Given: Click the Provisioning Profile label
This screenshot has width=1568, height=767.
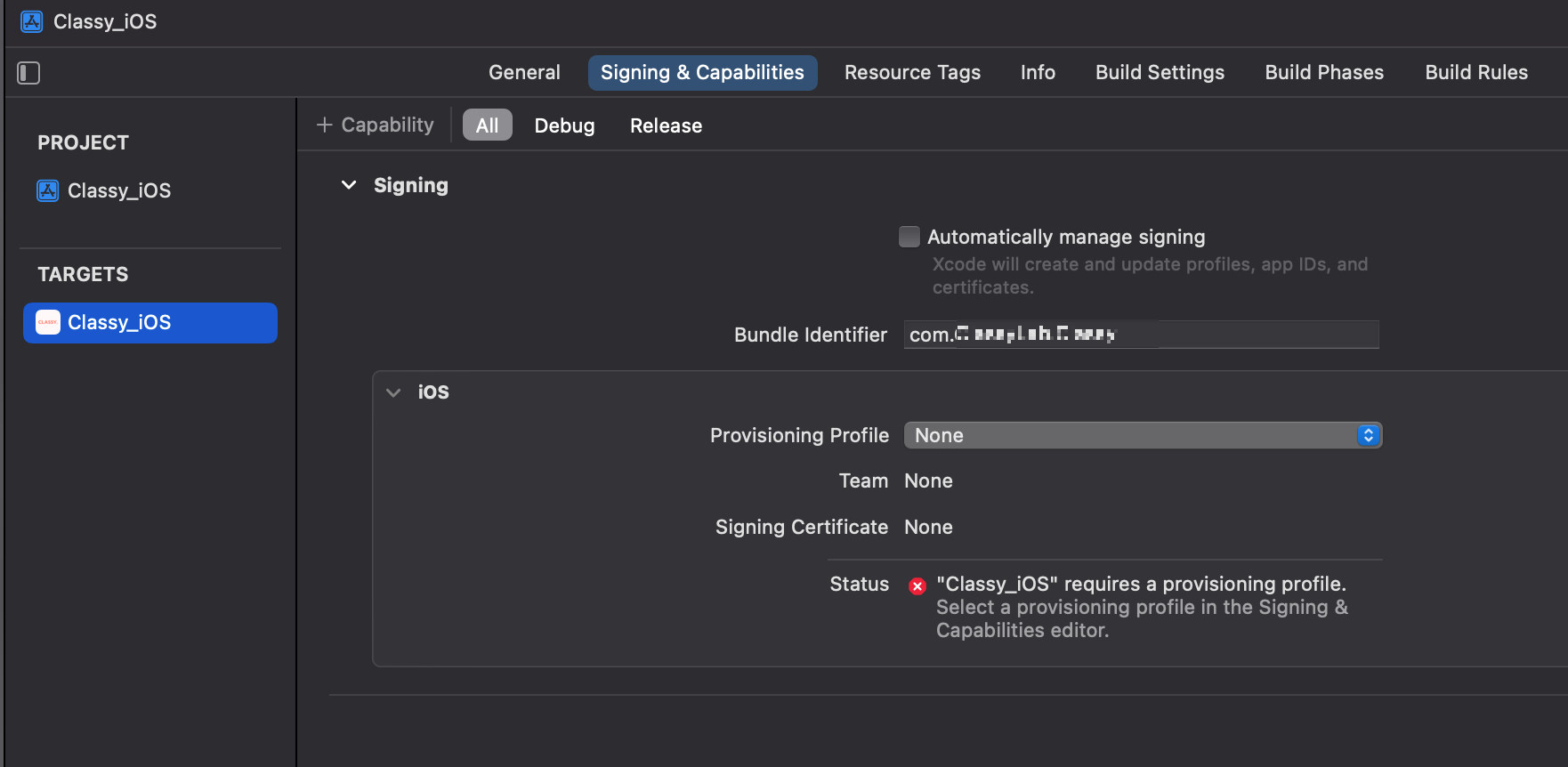Looking at the screenshot, I should pos(799,435).
